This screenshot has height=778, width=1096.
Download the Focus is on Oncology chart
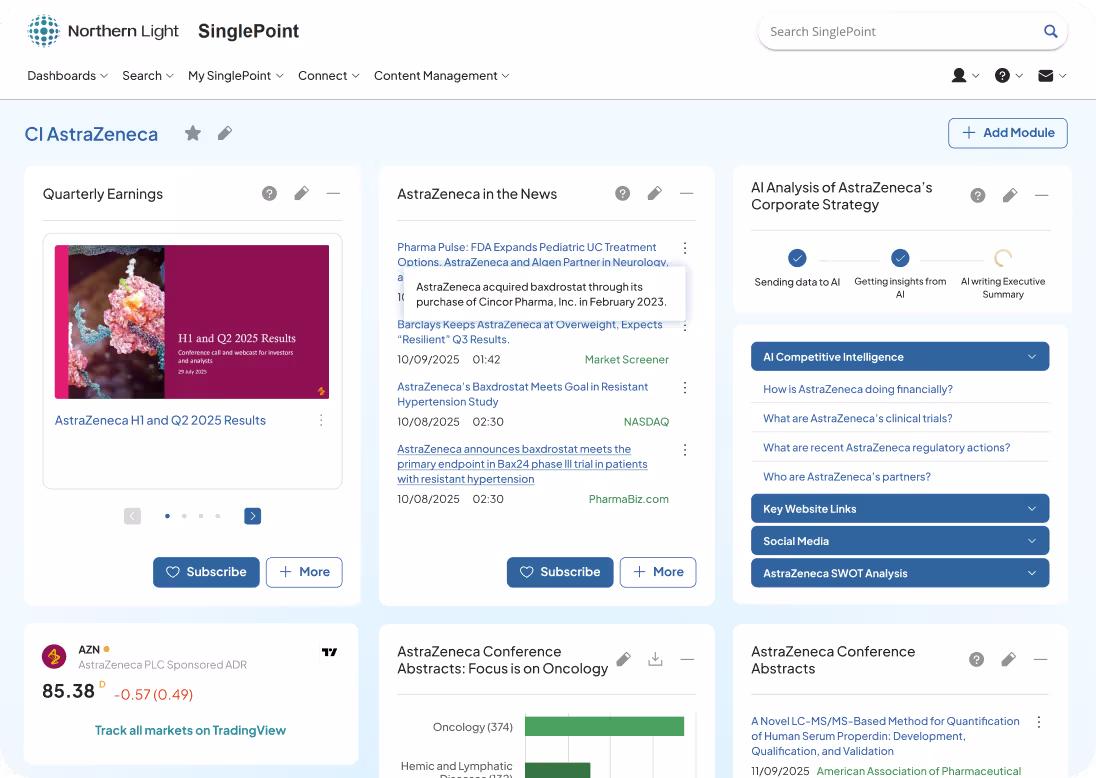[655, 659]
